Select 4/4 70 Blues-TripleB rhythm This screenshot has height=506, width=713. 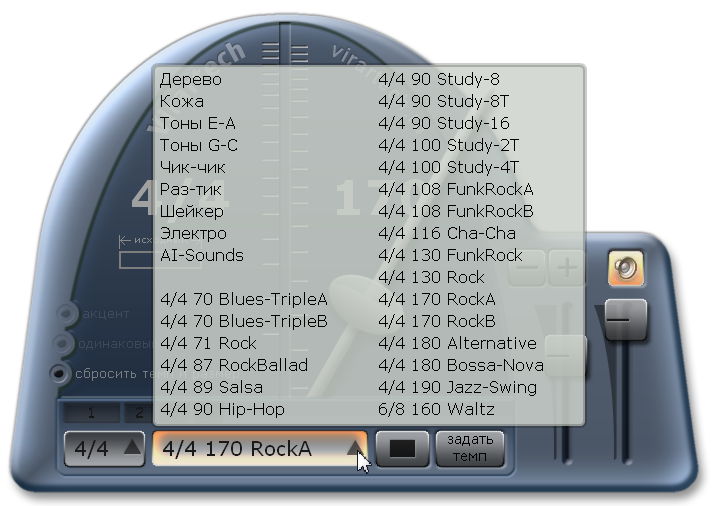(244, 321)
